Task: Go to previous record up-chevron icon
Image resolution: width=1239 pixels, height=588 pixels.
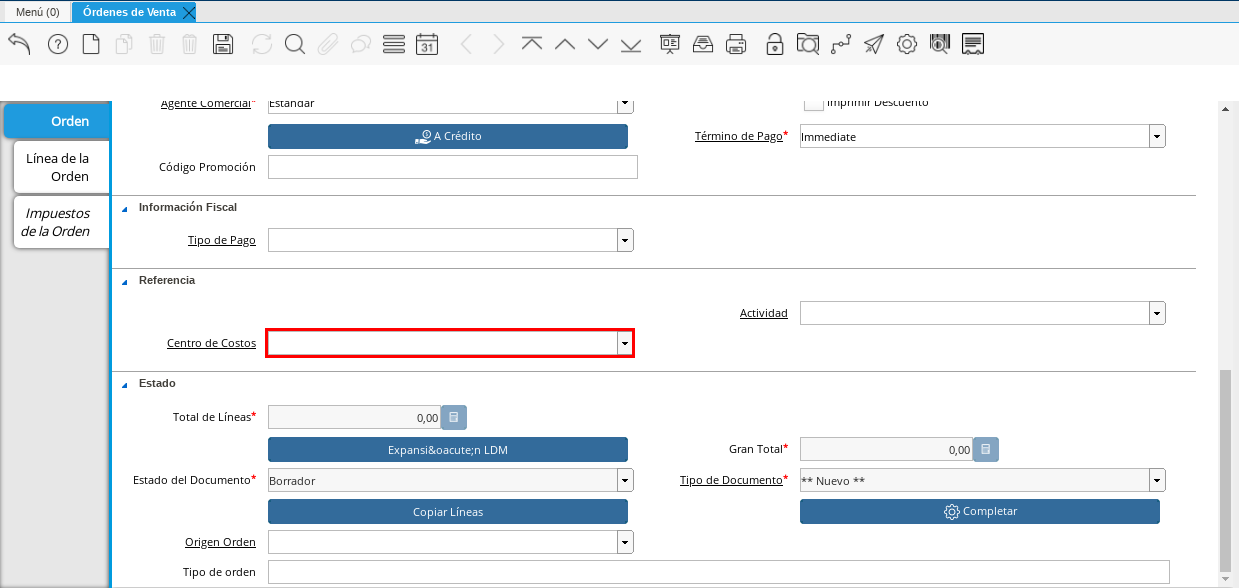Action: coord(565,44)
